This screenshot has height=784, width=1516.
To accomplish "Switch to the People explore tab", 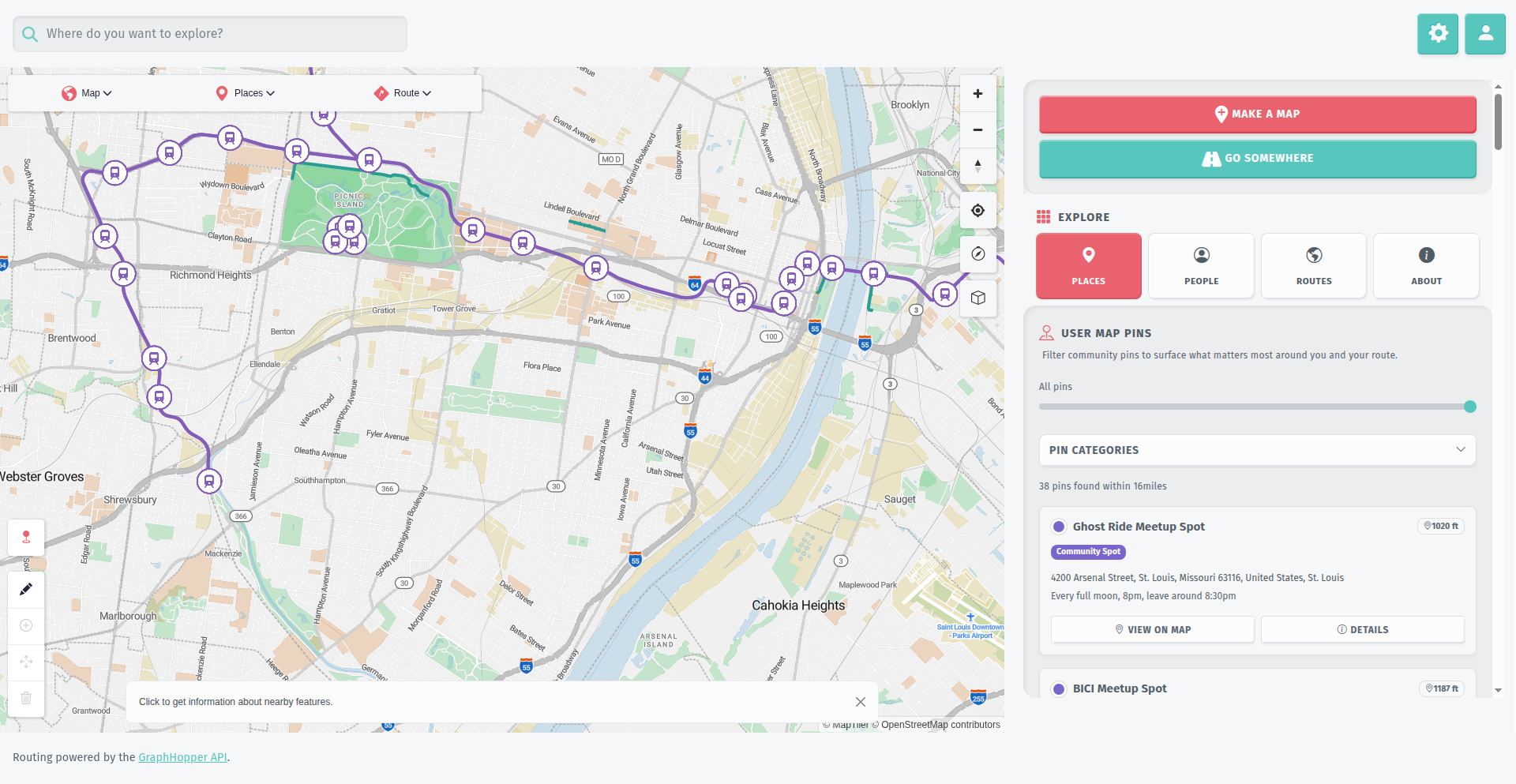I will point(1201,265).
